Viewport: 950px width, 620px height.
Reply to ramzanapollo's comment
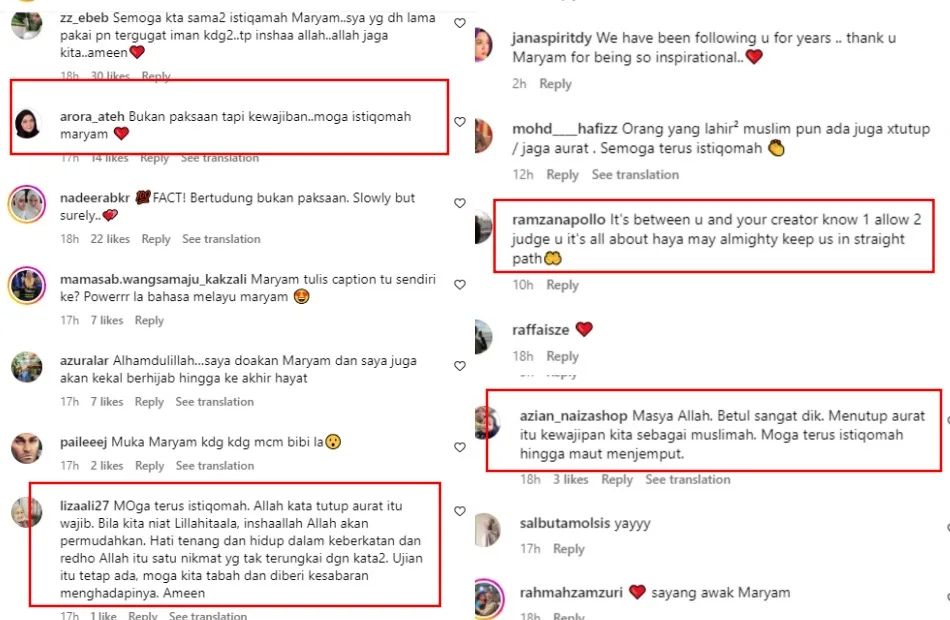(562, 285)
